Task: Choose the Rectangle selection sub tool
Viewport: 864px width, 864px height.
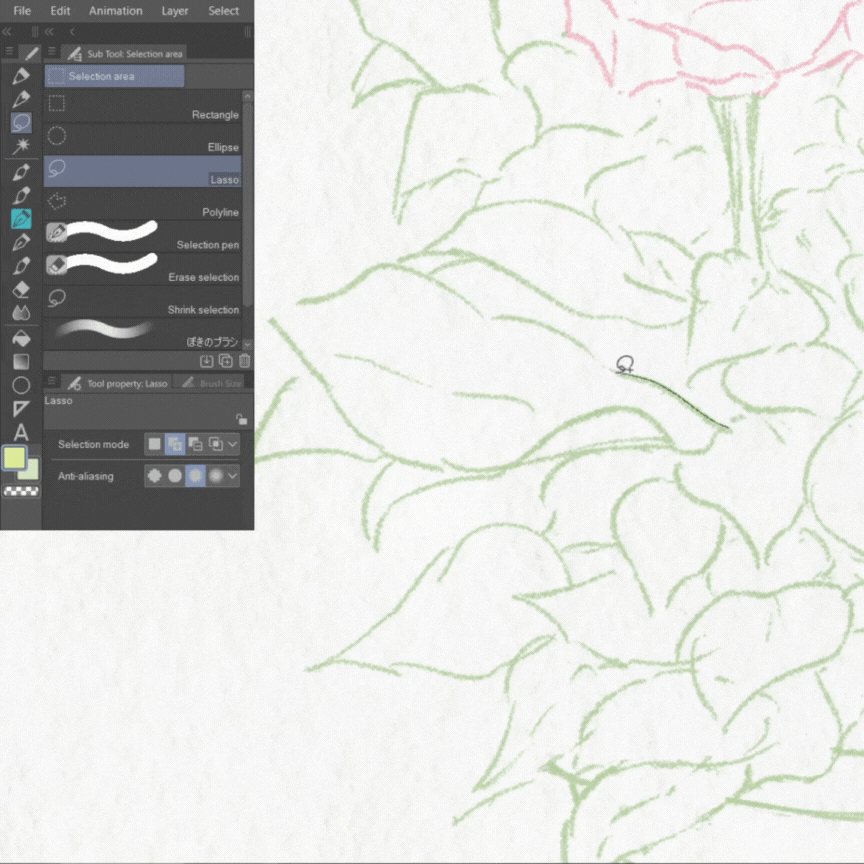Action: 142,106
